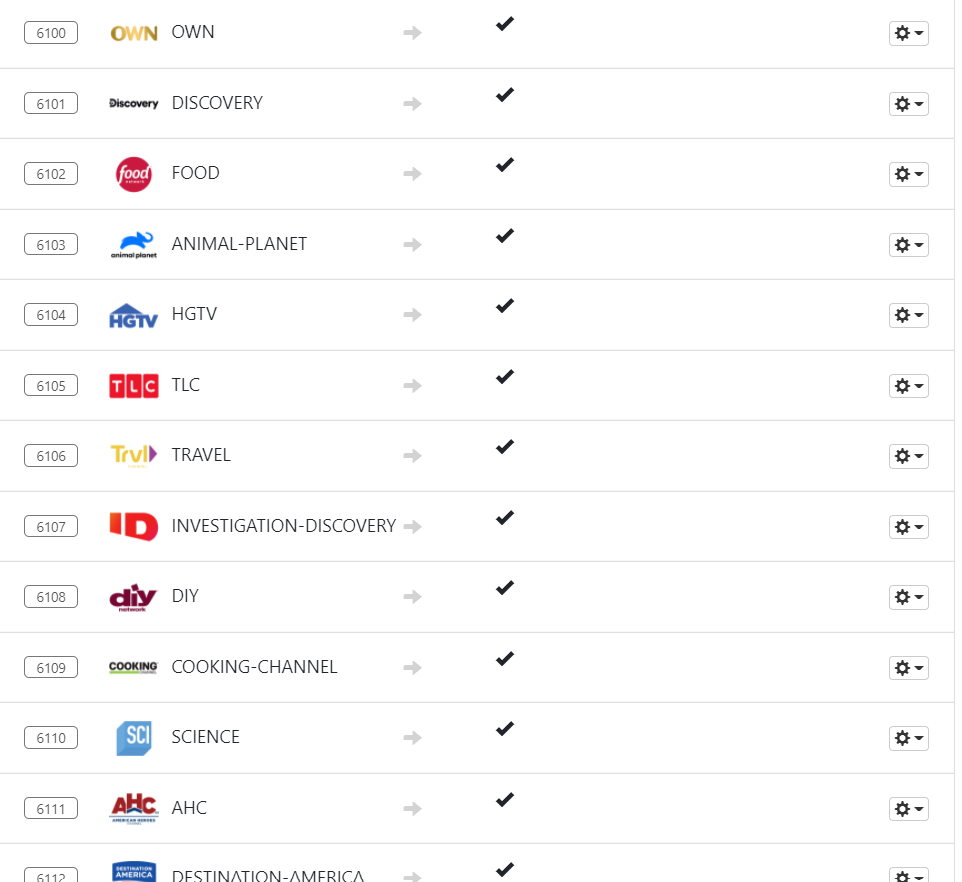The width and height of the screenshot is (962, 882).
Task: Click the arrow next to ANIMAL-PLANET
Action: [412, 244]
